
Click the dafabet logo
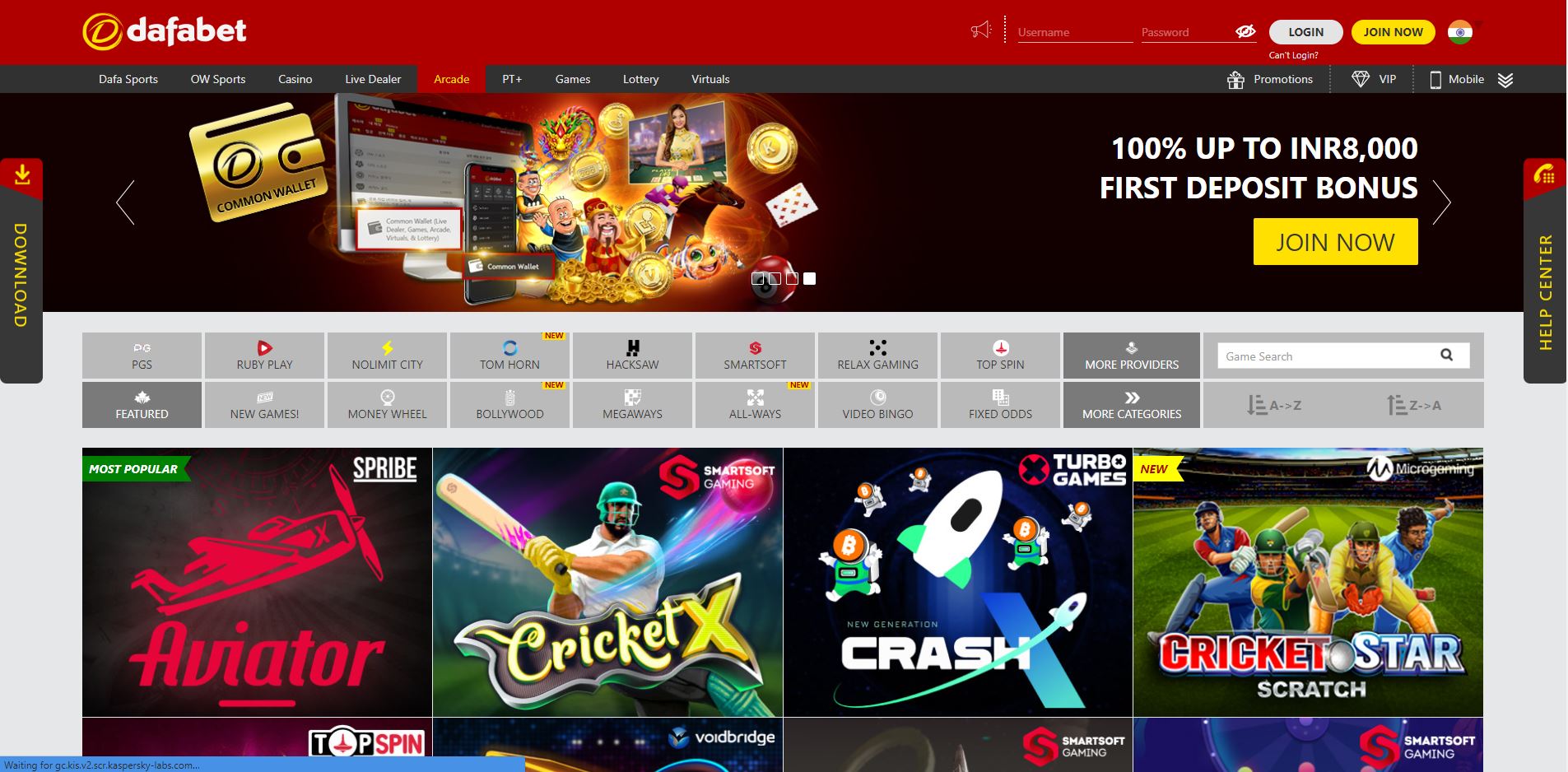pyautogui.click(x=165, y=31)
